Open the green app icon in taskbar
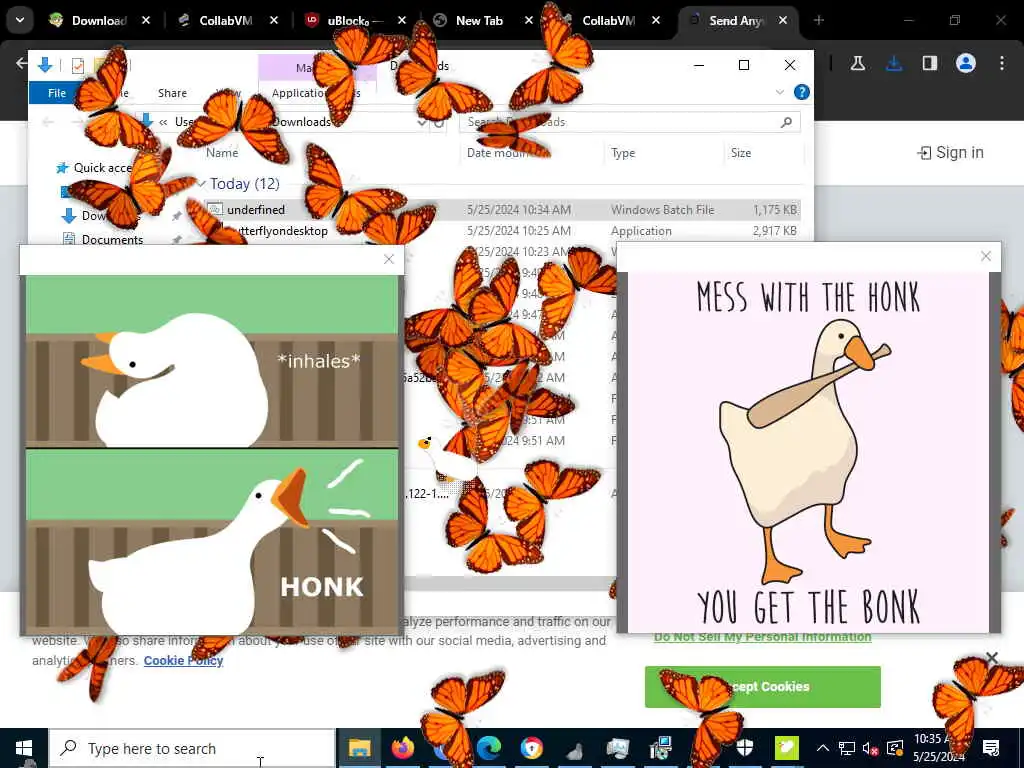Screen dimensions: 1024x768 click(x=786, y=748)
